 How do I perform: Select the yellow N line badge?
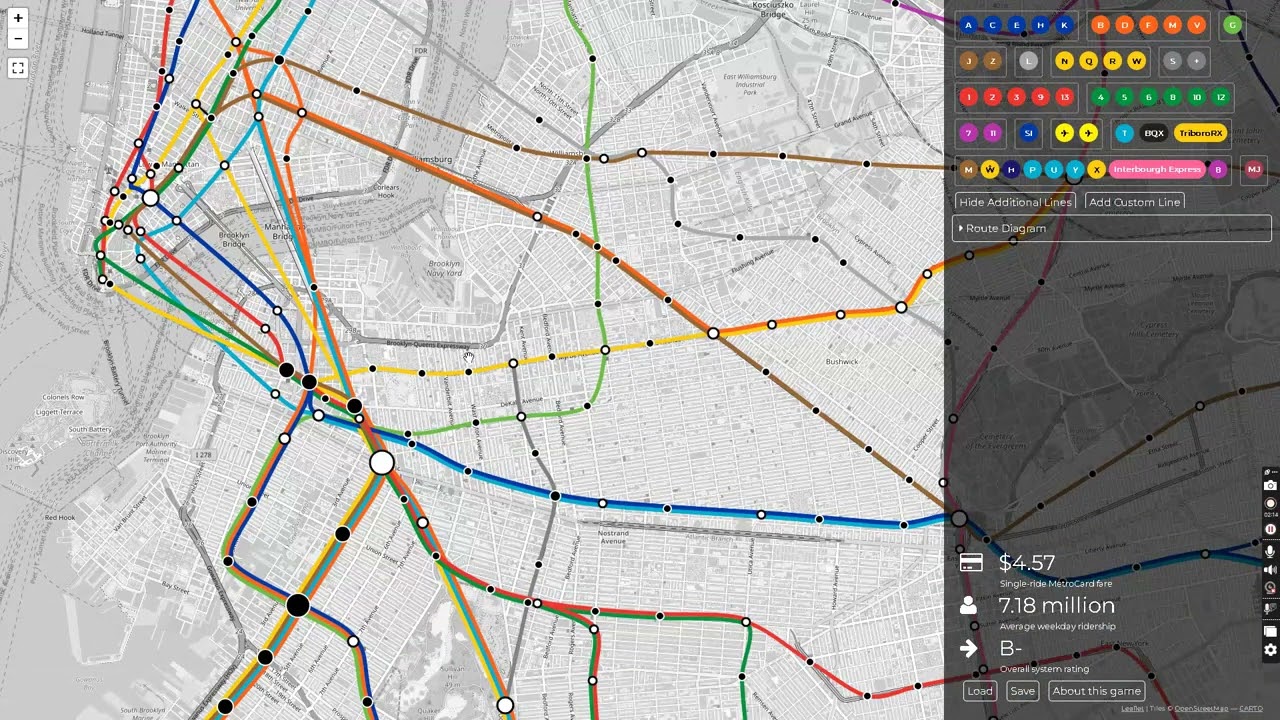click(x=1064, y=61)
